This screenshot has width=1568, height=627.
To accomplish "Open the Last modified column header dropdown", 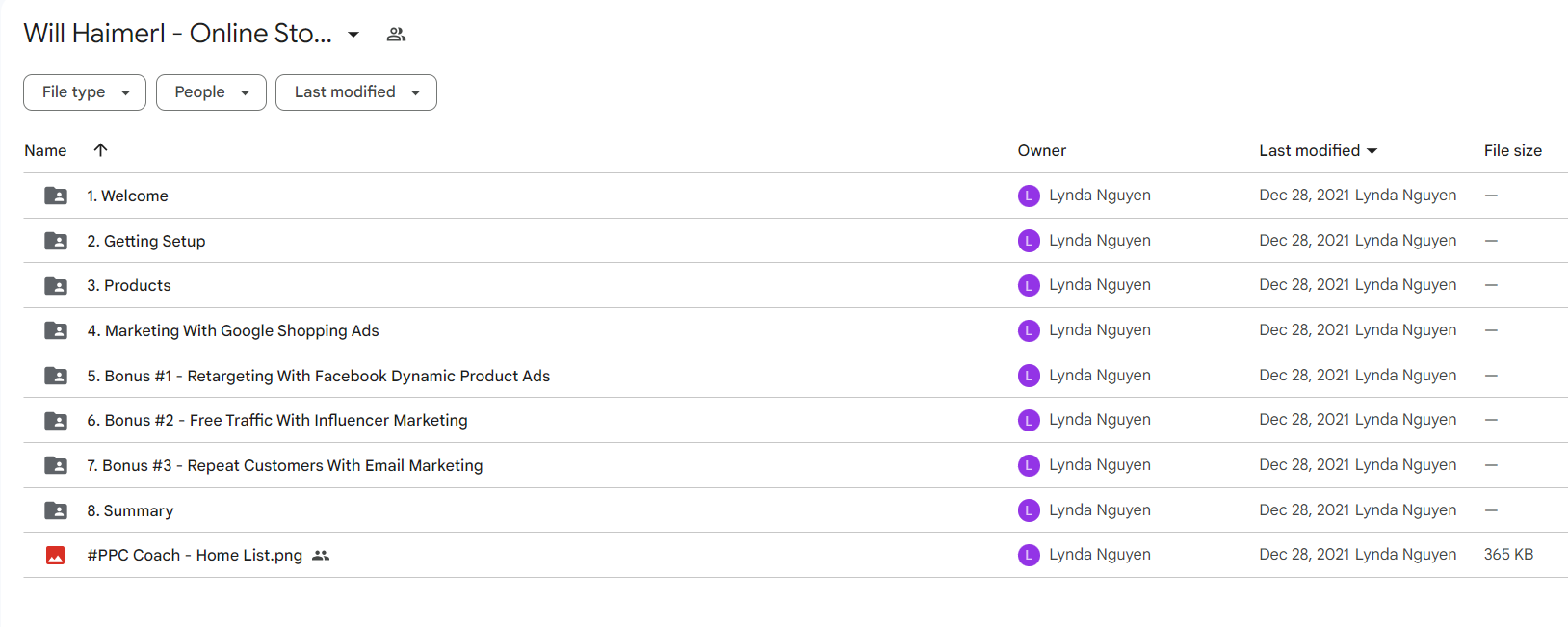I will 1318,150.
